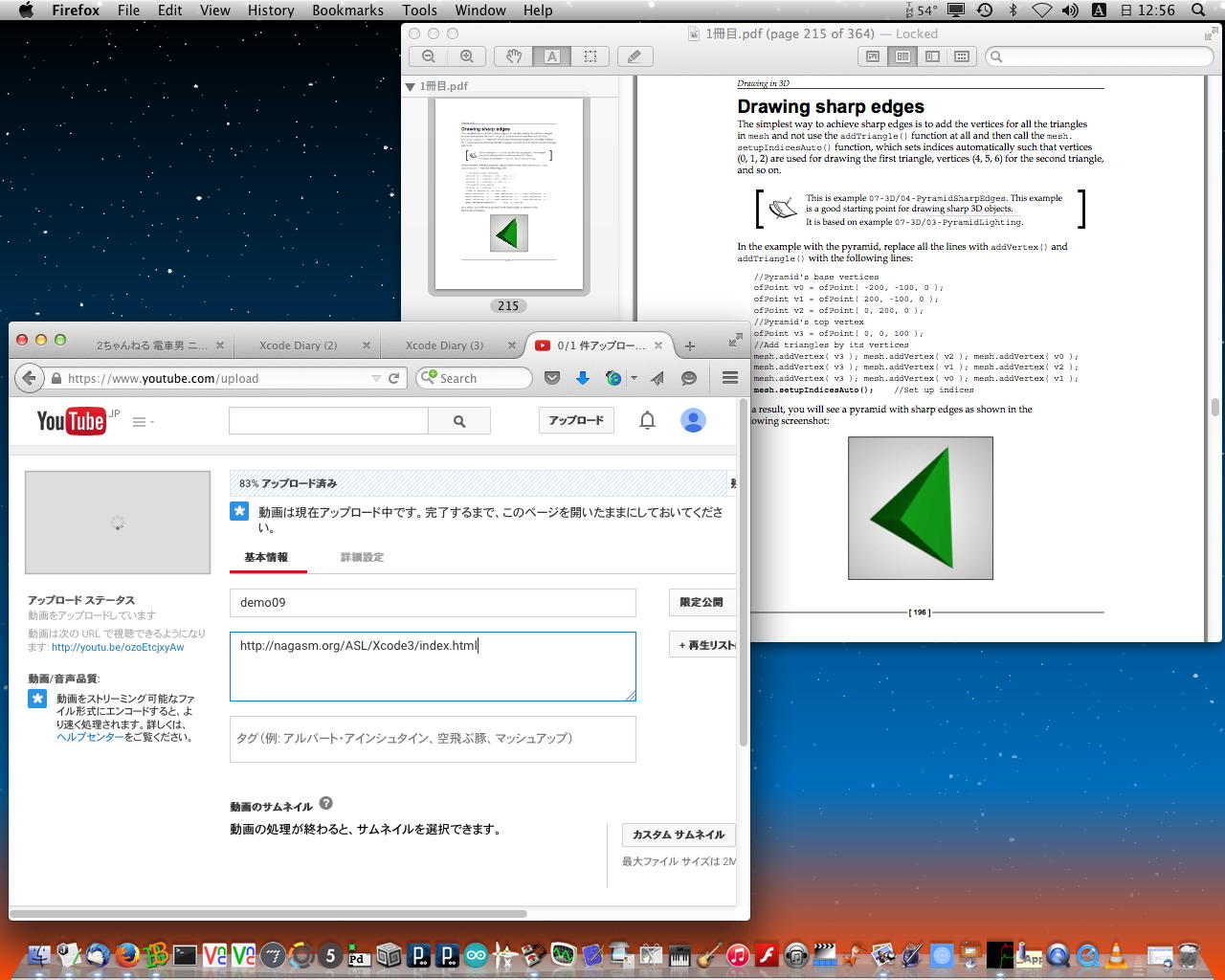
Task: Open the Tools menu
Action: click(419, 10)
